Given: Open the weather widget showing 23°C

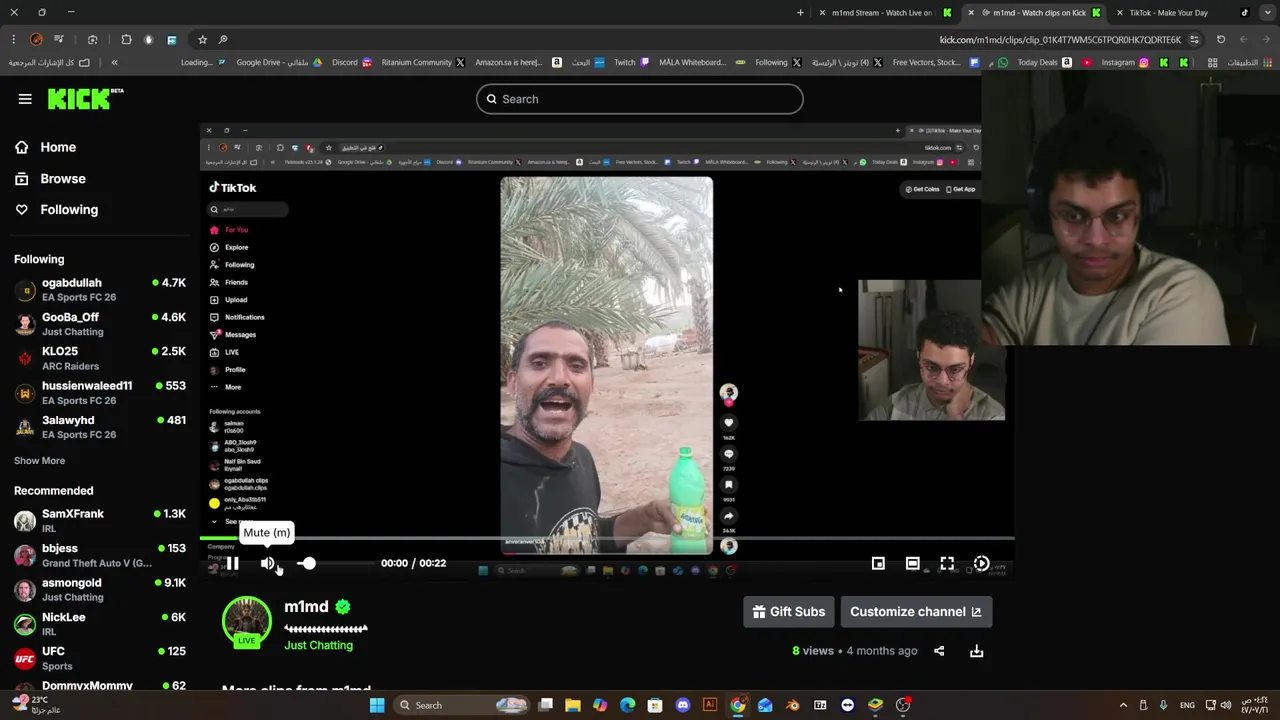Looking at the screenshot, I should (x=36, y=704).
